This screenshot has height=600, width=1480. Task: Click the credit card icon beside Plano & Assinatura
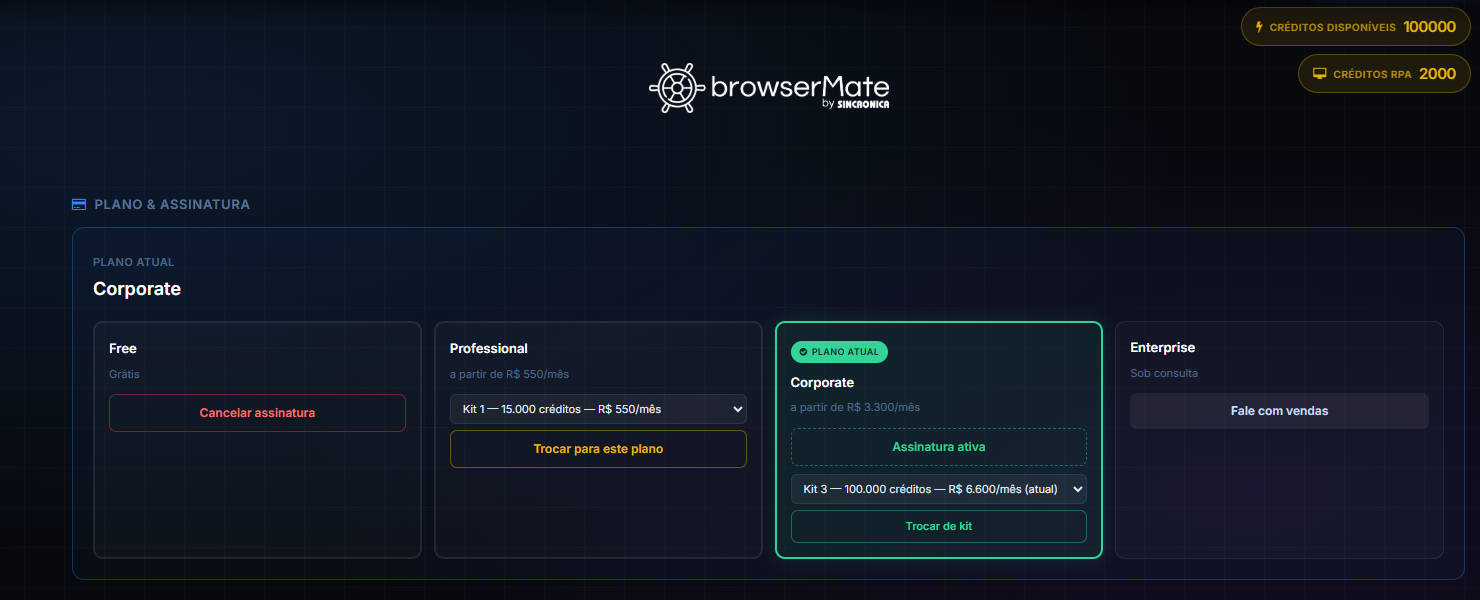point(79,204)
